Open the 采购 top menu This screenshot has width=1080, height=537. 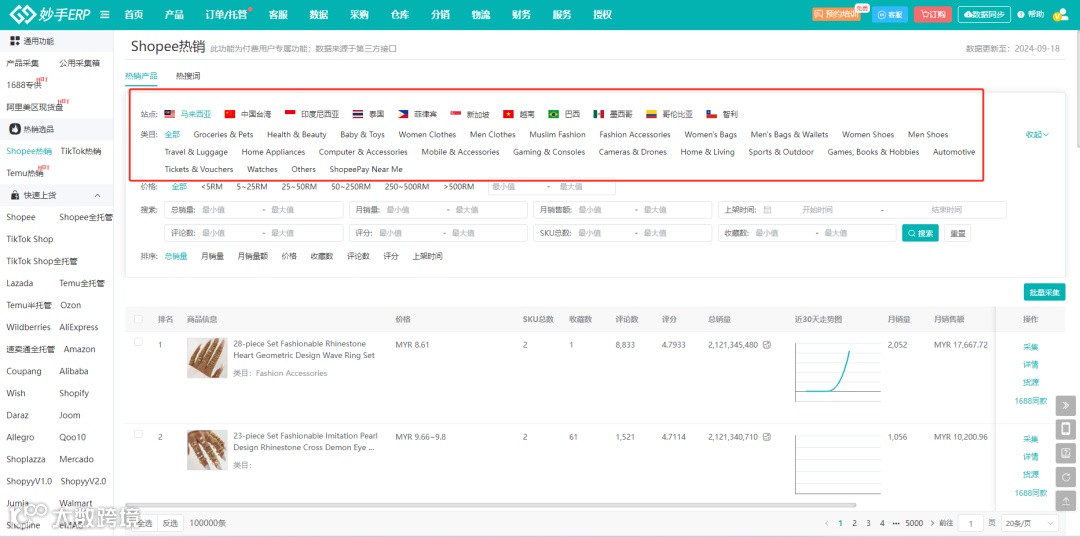click(360, 14)
